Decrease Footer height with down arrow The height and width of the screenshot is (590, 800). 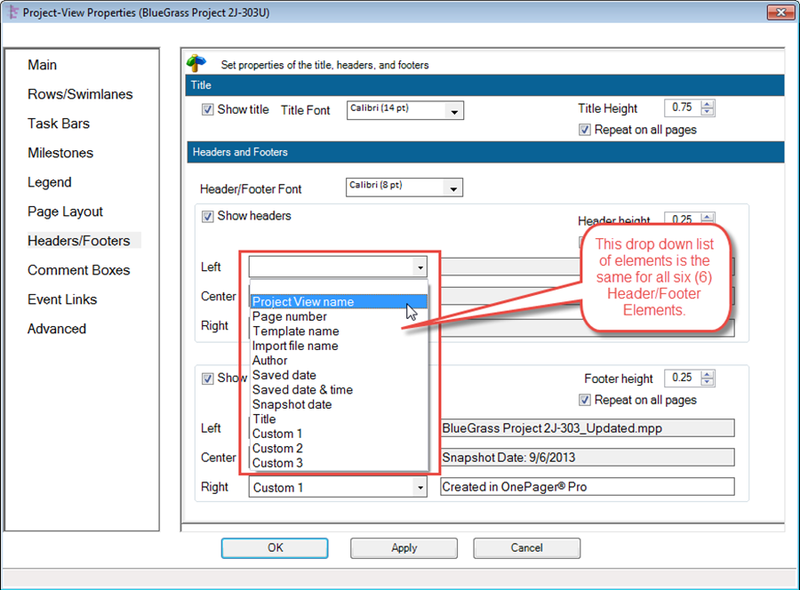[x=708, y=383]
